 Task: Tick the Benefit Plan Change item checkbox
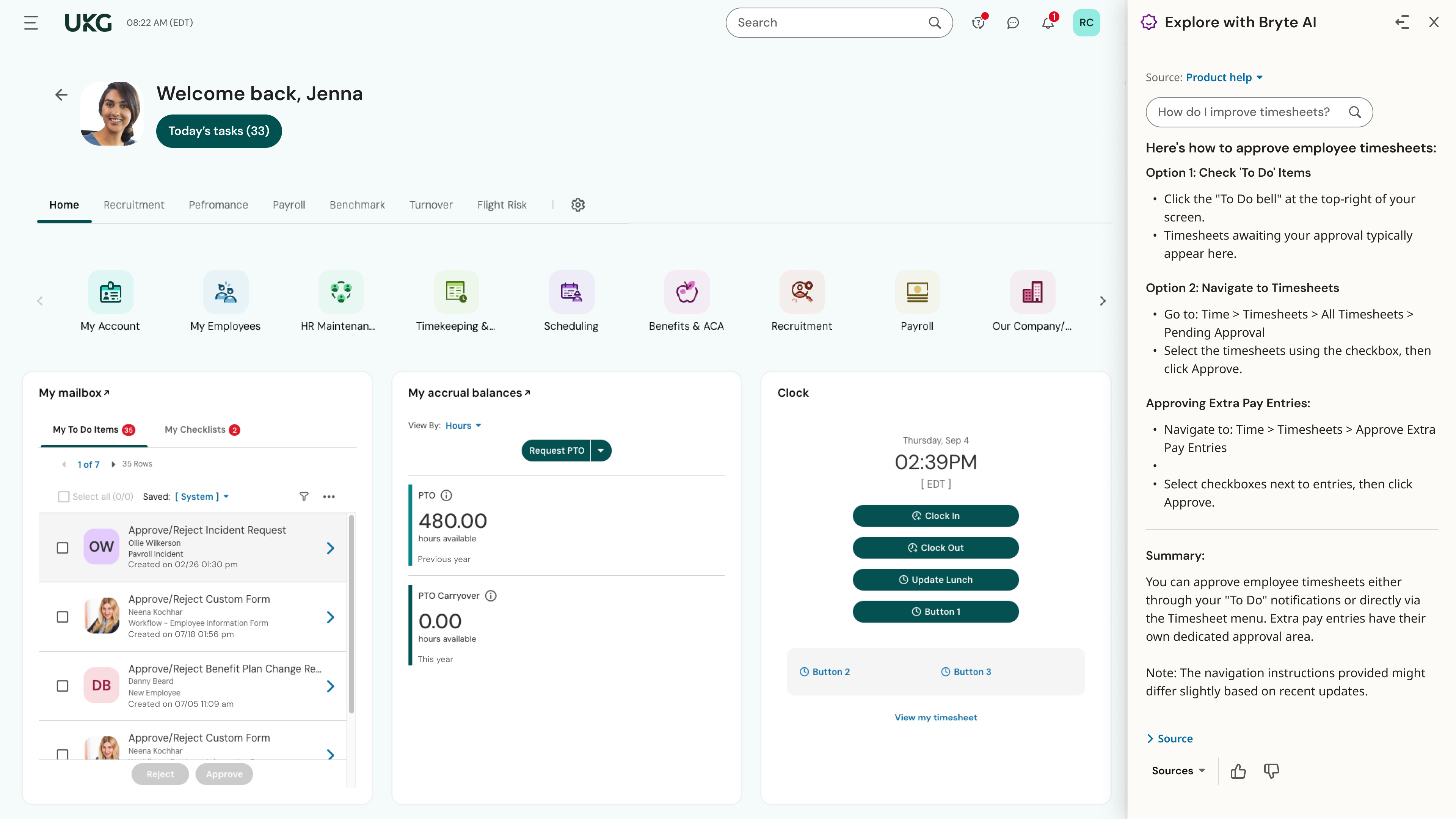62,686
